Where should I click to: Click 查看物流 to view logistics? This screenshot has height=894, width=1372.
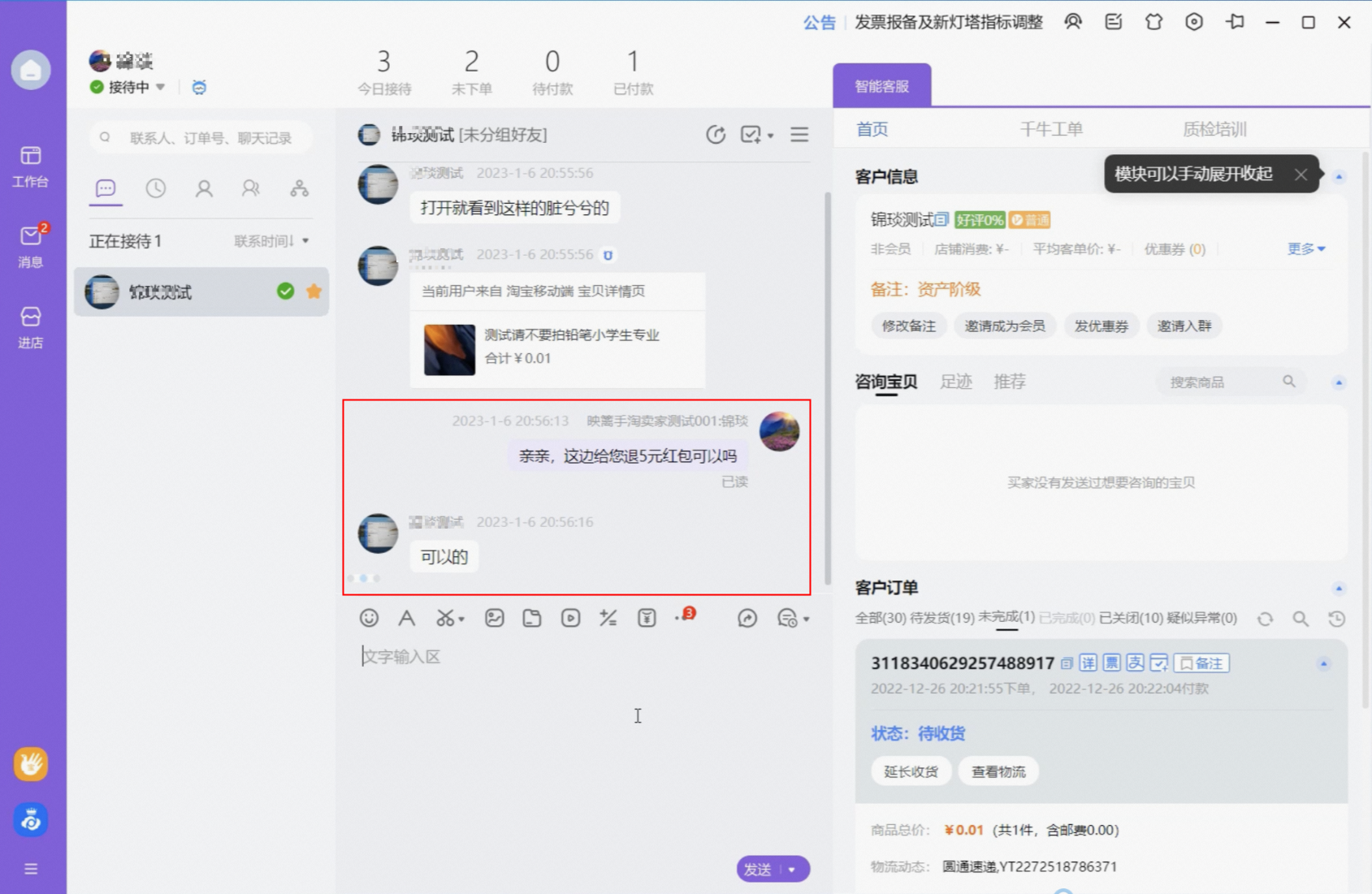click(x=998, y=771)
